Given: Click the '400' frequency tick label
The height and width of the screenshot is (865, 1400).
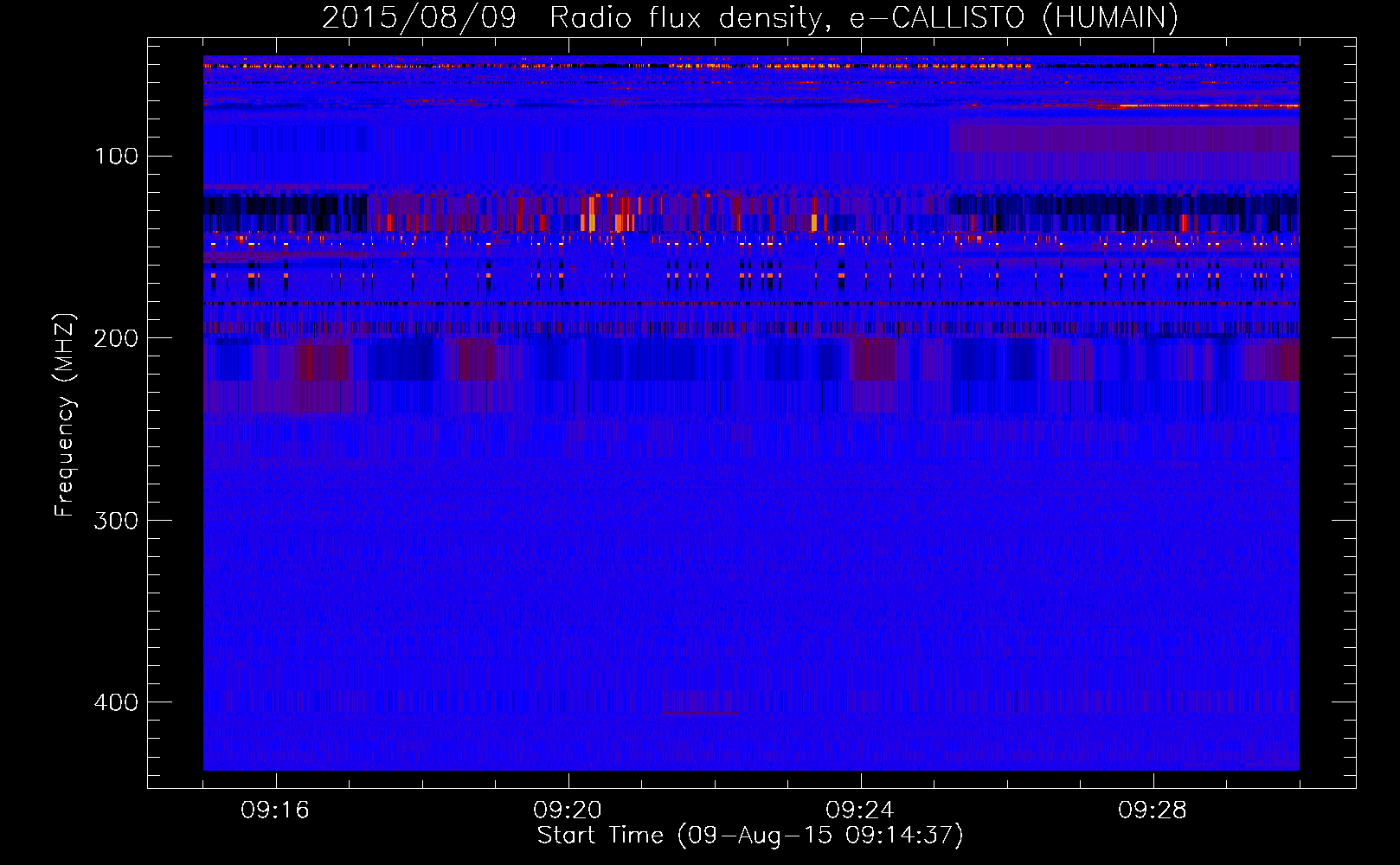Looking at the screenshot, I should 116,702.
